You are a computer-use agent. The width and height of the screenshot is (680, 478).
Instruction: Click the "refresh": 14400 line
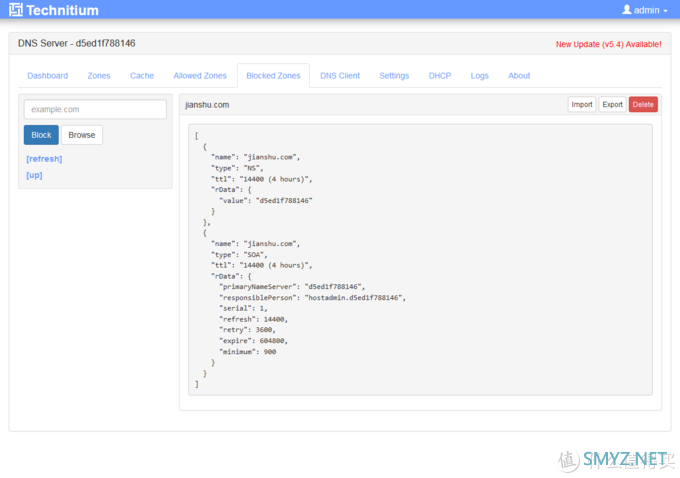tap(253, 319)
